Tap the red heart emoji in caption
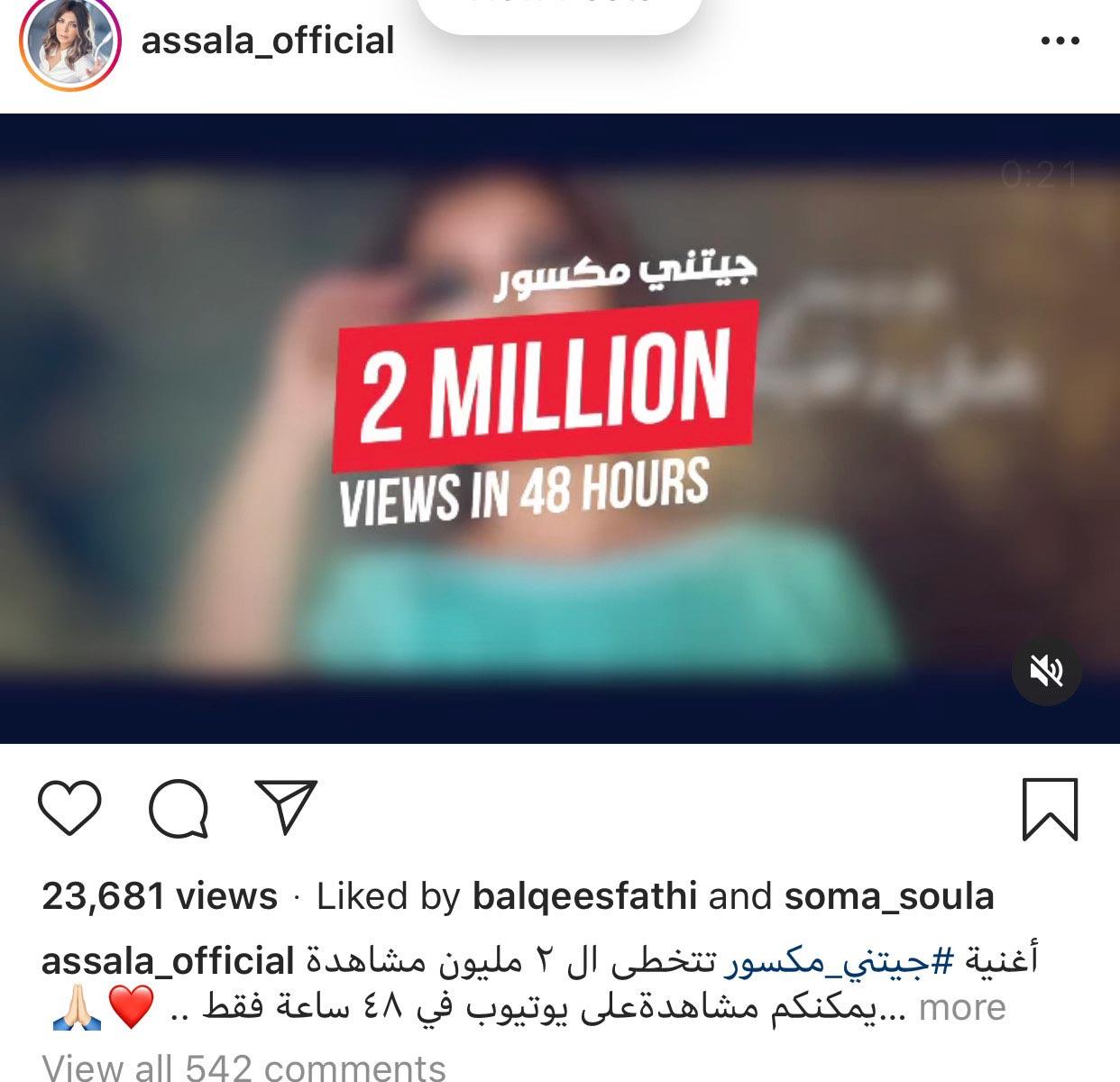 pos(132,1008)
